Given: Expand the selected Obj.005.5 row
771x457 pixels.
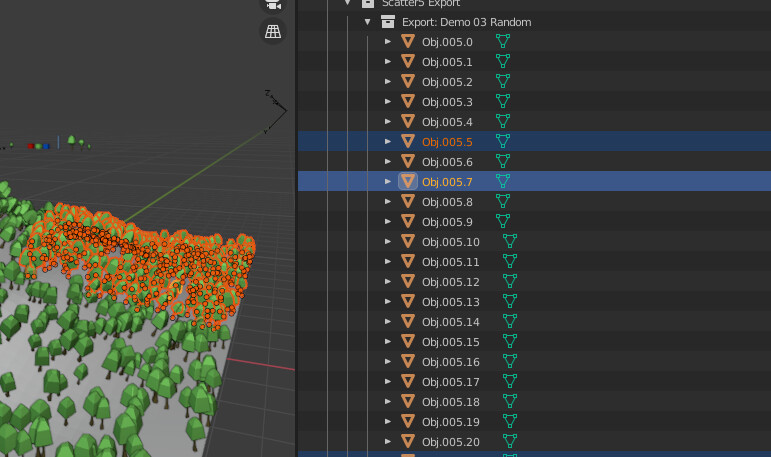Looking at the screenshot, I should click(x=388, y=141).
